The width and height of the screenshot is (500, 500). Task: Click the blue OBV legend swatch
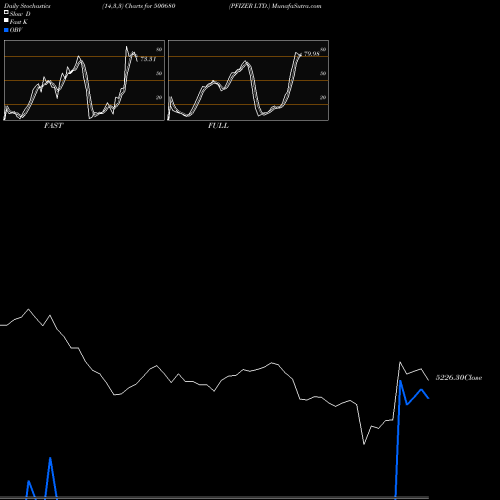6,30
